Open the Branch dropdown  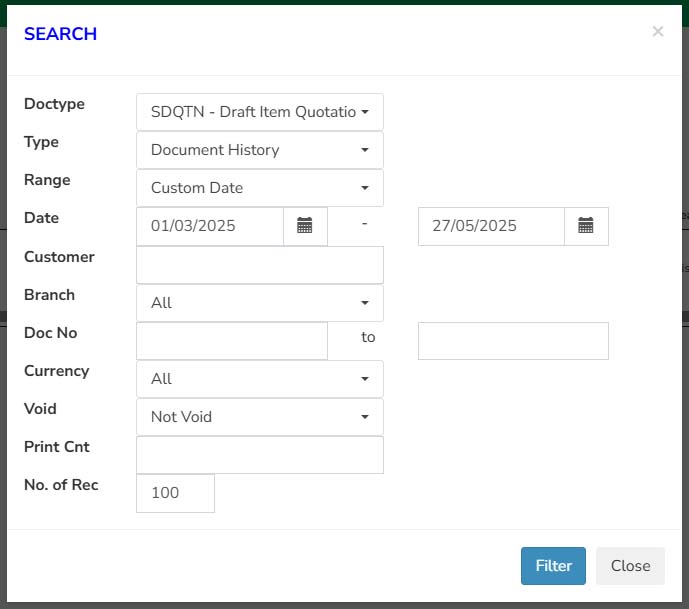tap(260, 303)
